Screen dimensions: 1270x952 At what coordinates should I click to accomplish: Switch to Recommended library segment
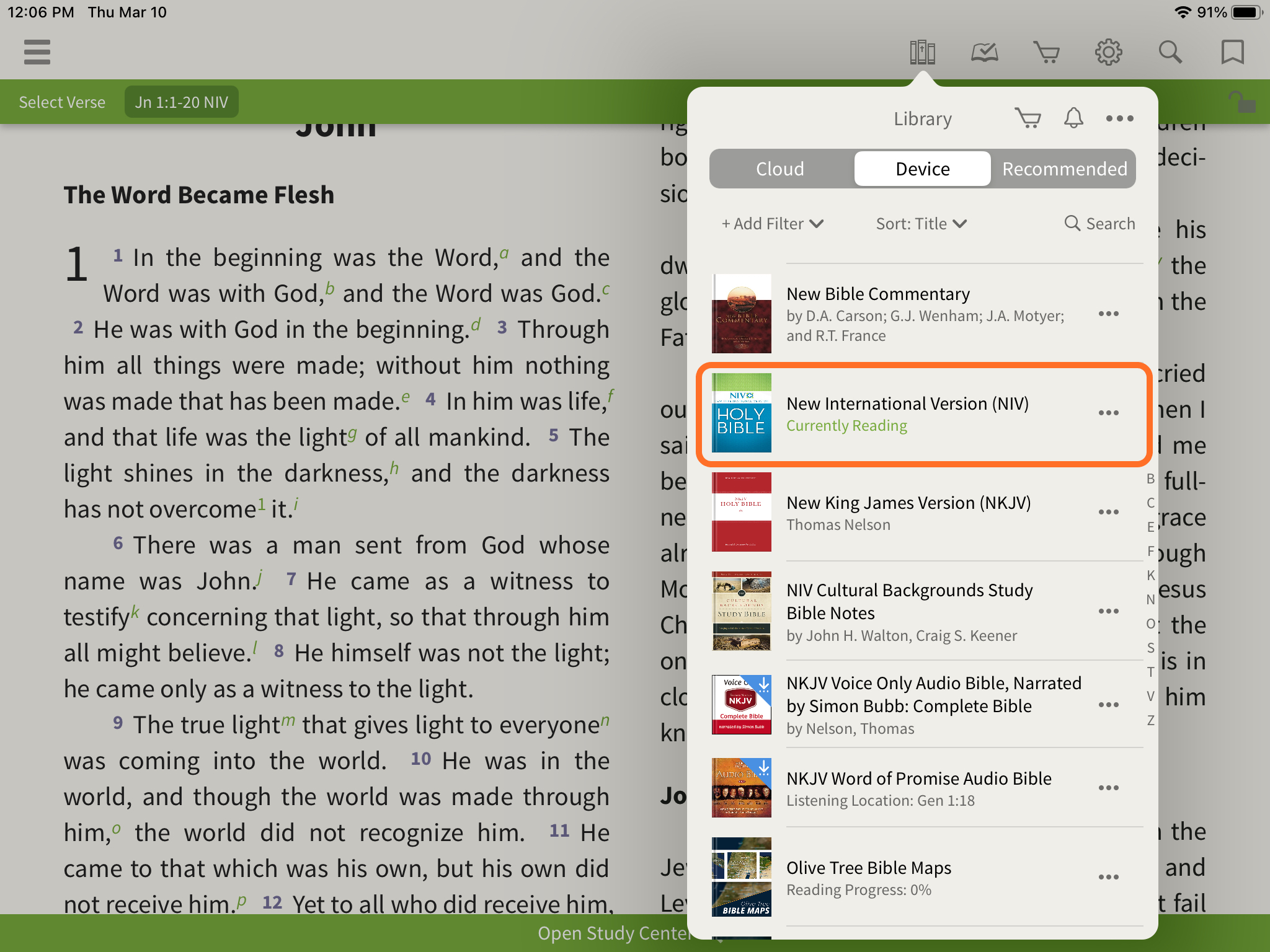coord(1064,169)
